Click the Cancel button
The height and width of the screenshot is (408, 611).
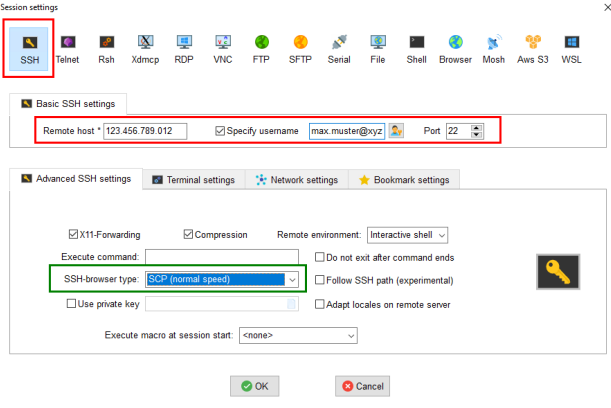(x=362, y=386)
